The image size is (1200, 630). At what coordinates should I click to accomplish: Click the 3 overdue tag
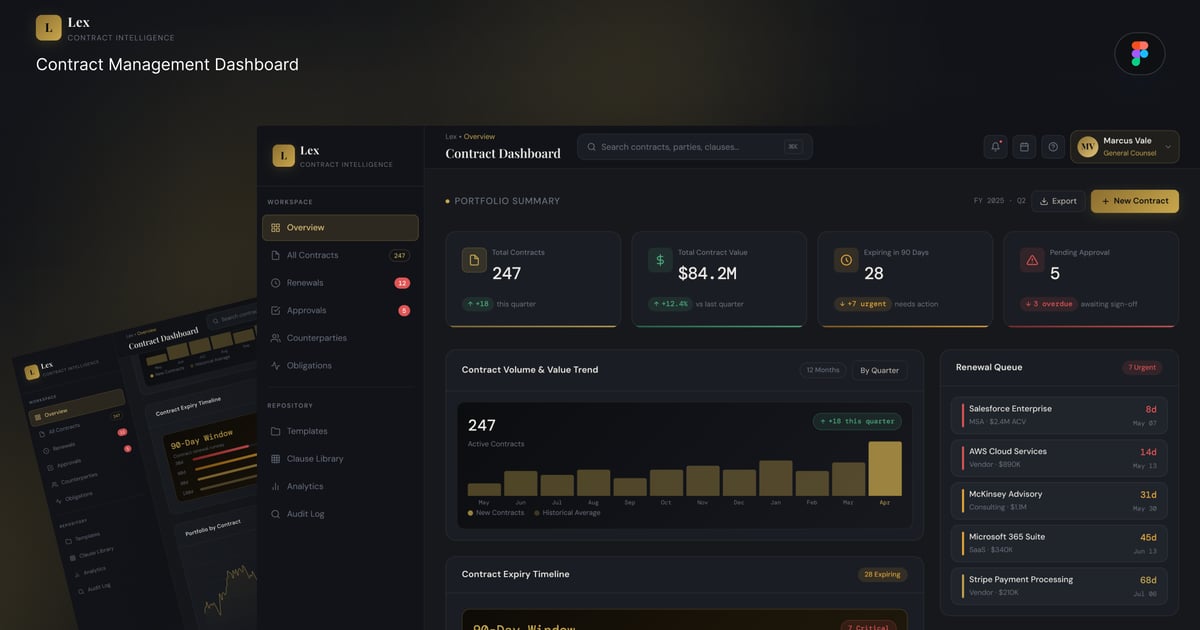point(1048,304)
